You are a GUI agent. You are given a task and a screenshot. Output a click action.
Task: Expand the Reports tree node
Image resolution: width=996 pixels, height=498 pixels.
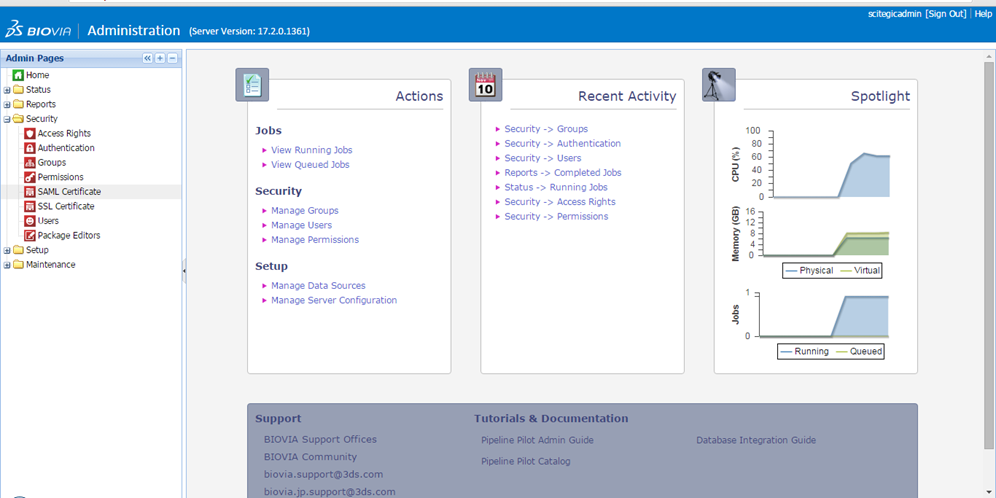pyautogui.click(x=7, y=104)
